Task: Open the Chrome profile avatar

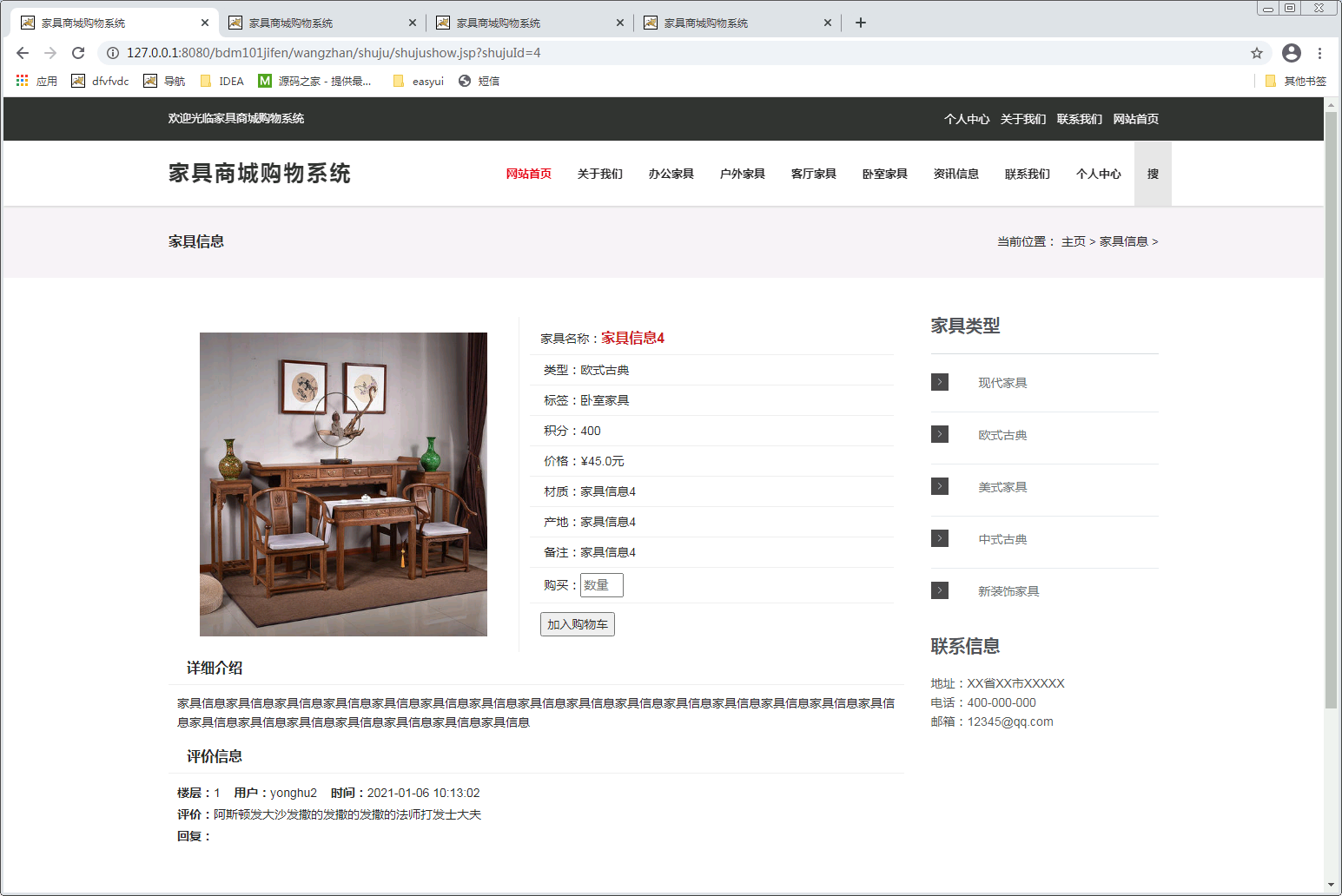Action: coord(1292,53)
